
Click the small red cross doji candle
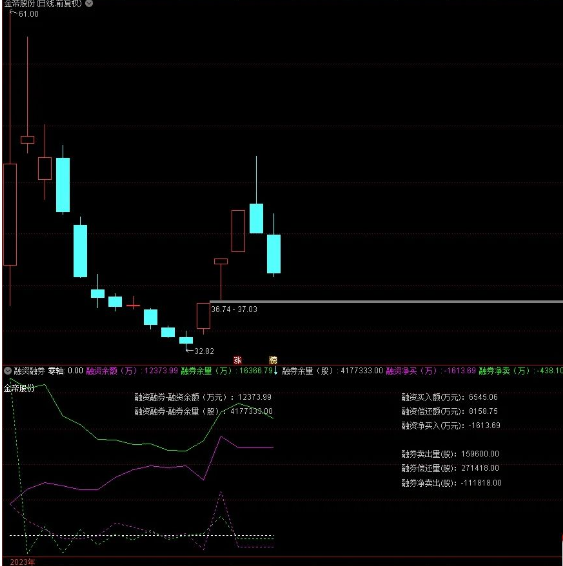pos(133,305)
